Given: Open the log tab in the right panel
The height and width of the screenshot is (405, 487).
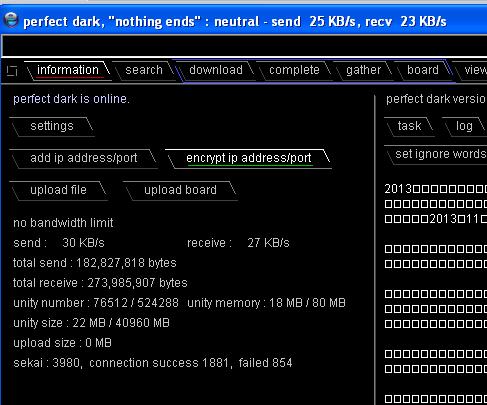Looking at the screenshot, I should tap(464, 126).
